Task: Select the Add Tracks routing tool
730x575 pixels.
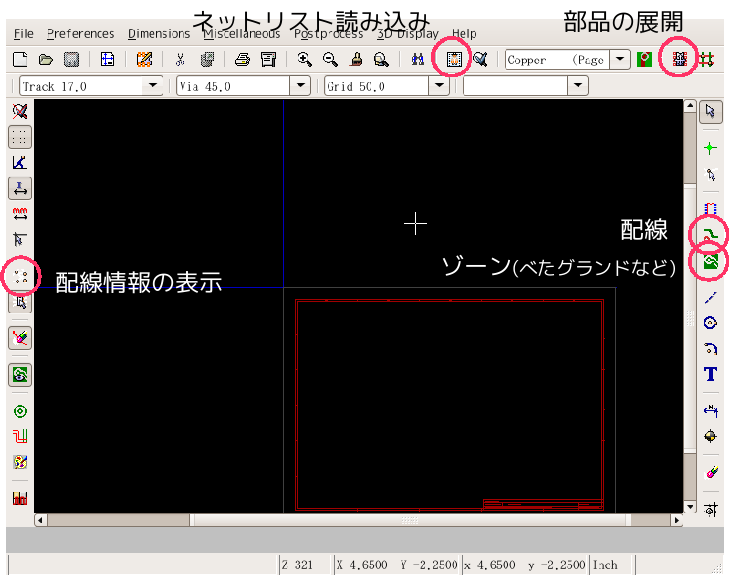Action: [x=710, y=235]
